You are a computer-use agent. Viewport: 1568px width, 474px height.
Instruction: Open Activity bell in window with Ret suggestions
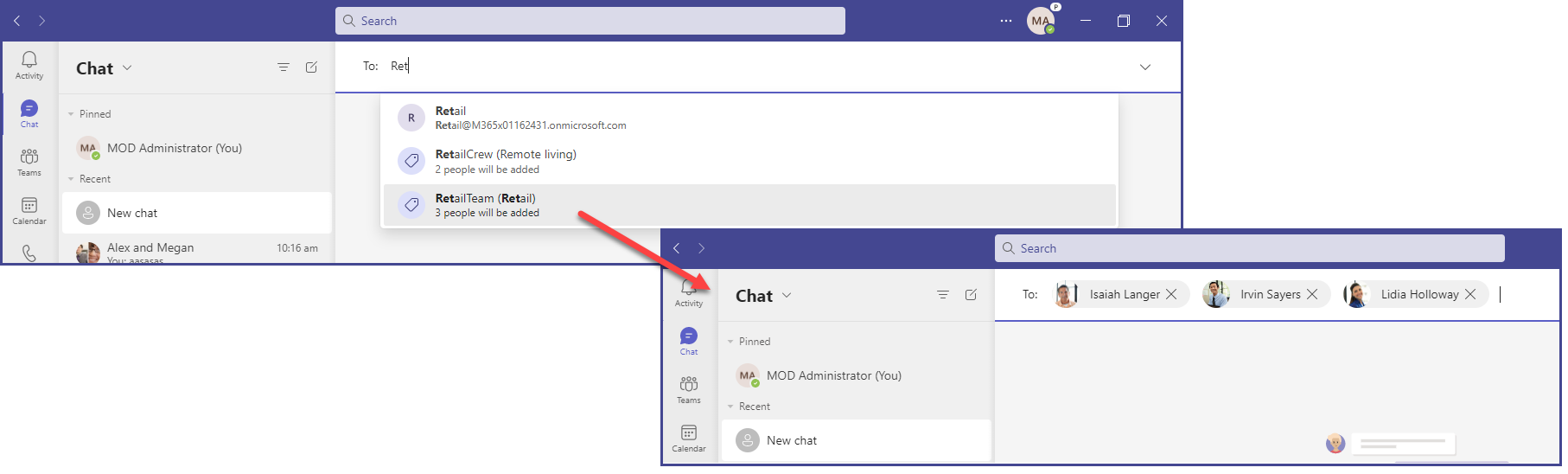29,64
